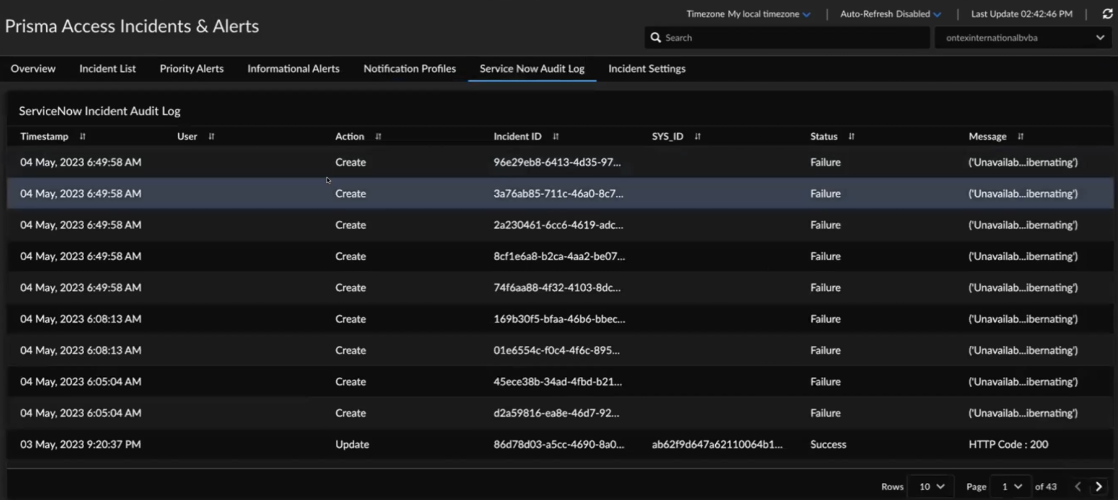1118x500 pixels.
Task: Sort the Status column using its icon
Action: [x=851, y=137]
